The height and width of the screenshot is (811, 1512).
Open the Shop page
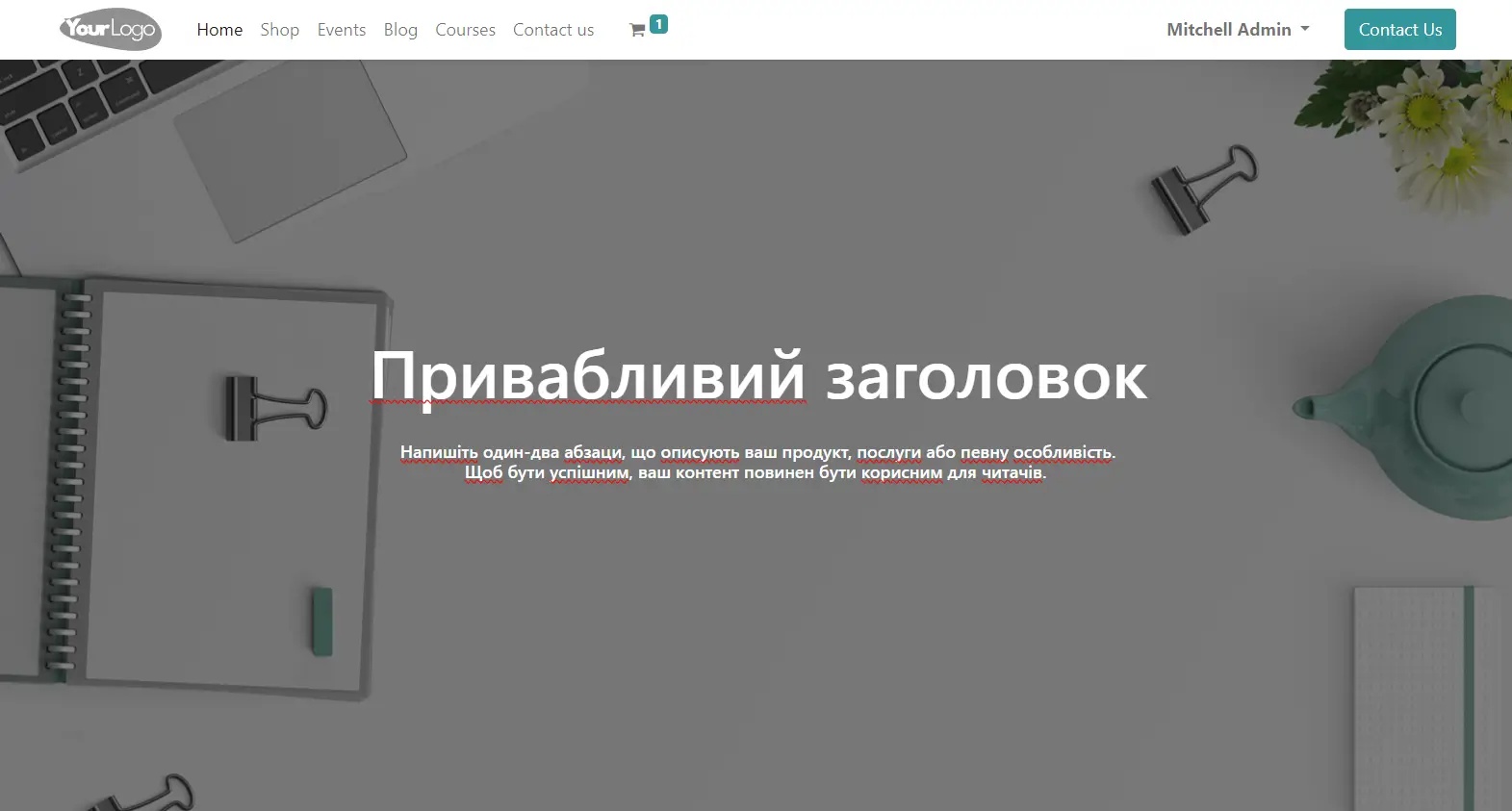(280, 30)
